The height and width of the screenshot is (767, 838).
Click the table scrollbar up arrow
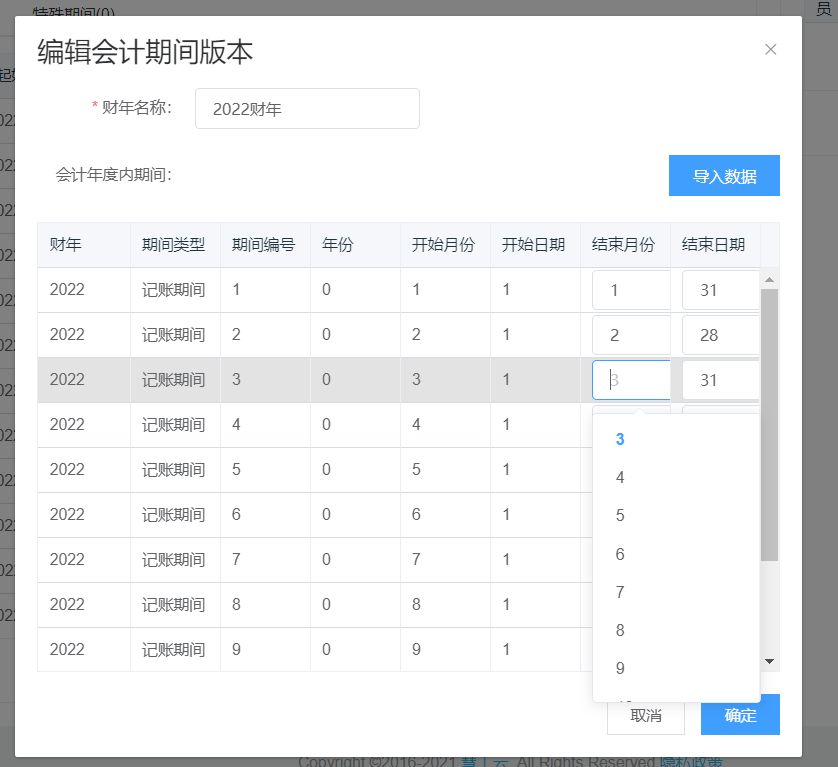click(x=769, y=280)
